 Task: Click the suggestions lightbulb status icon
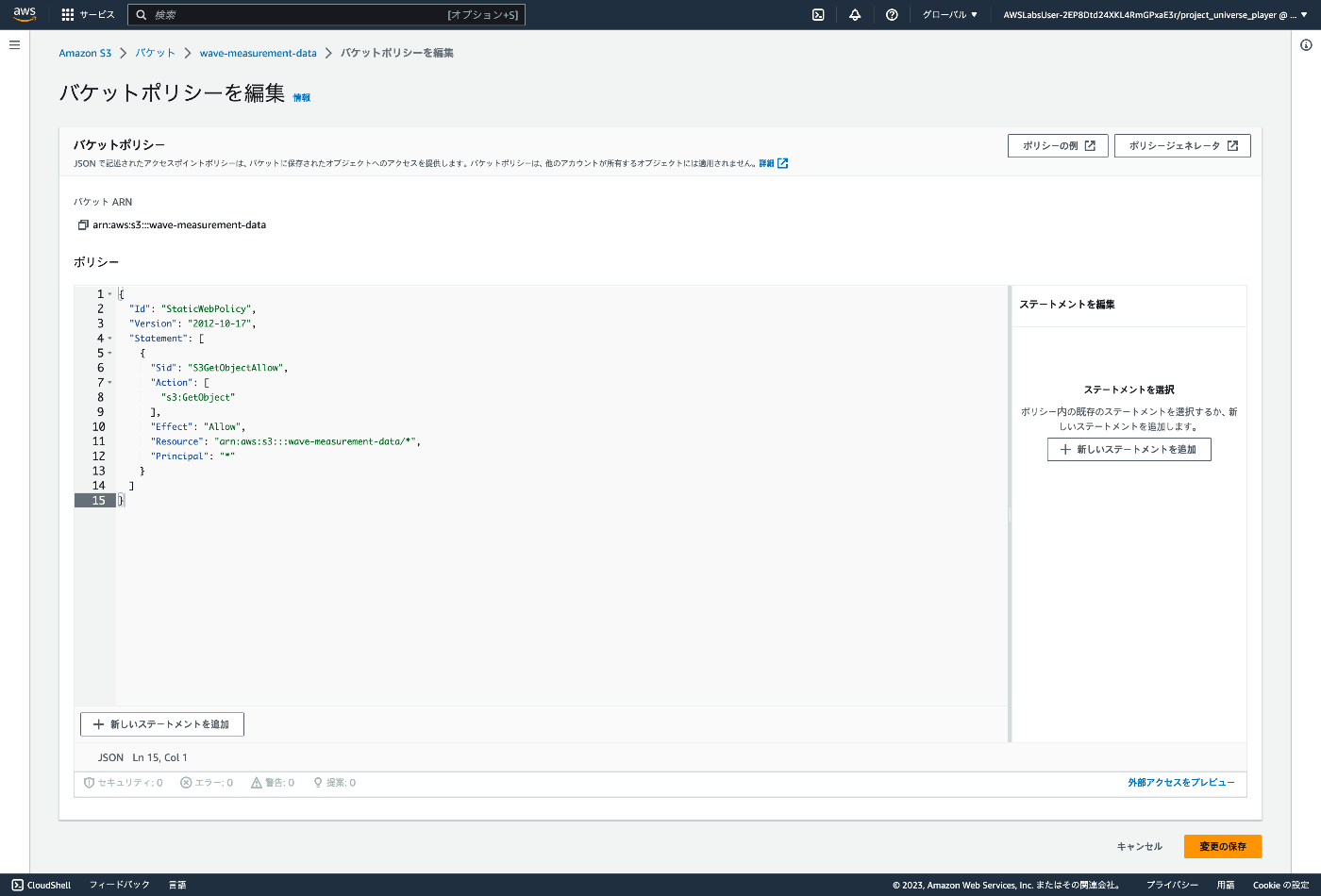pos(318,783)
